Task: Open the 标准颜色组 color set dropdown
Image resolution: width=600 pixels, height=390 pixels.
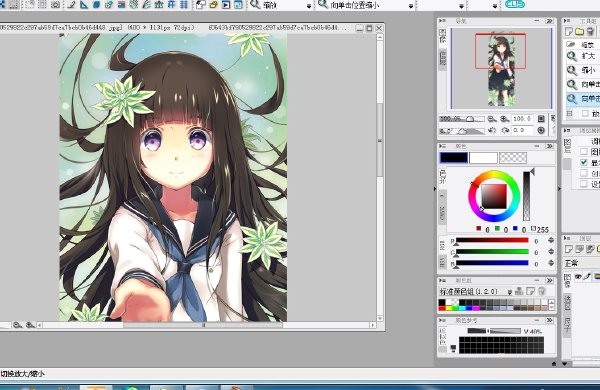Action: (510, 292)
